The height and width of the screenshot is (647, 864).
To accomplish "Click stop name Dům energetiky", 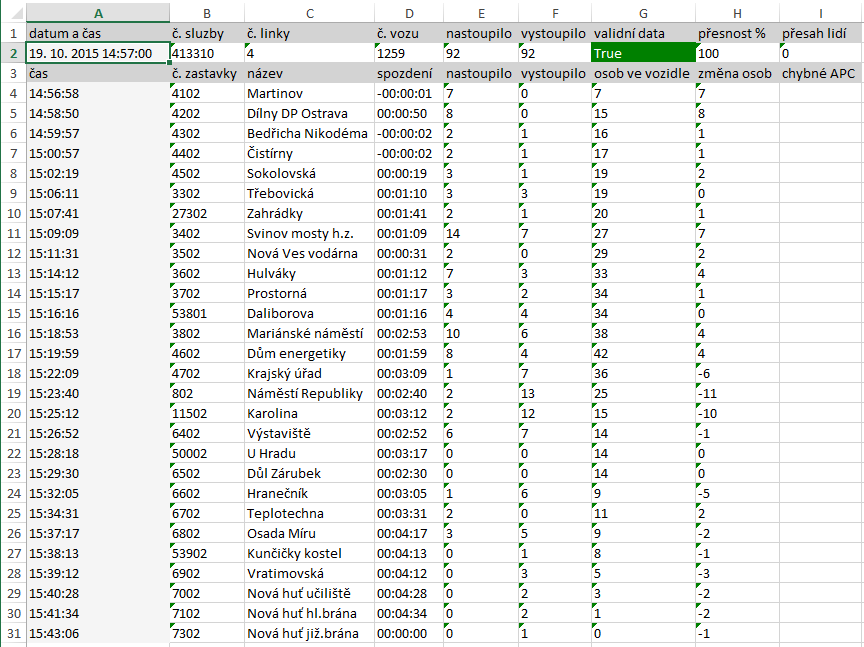I will (310, 353).
